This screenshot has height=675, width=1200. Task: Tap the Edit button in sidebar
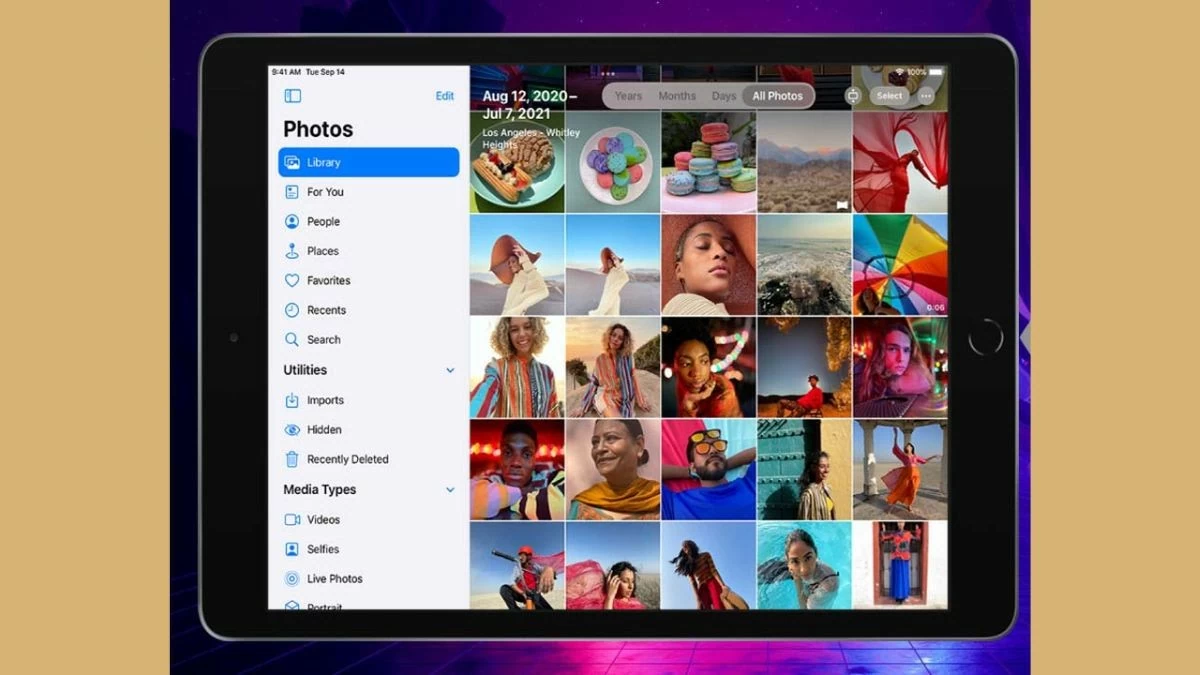[x=444, y=96]
